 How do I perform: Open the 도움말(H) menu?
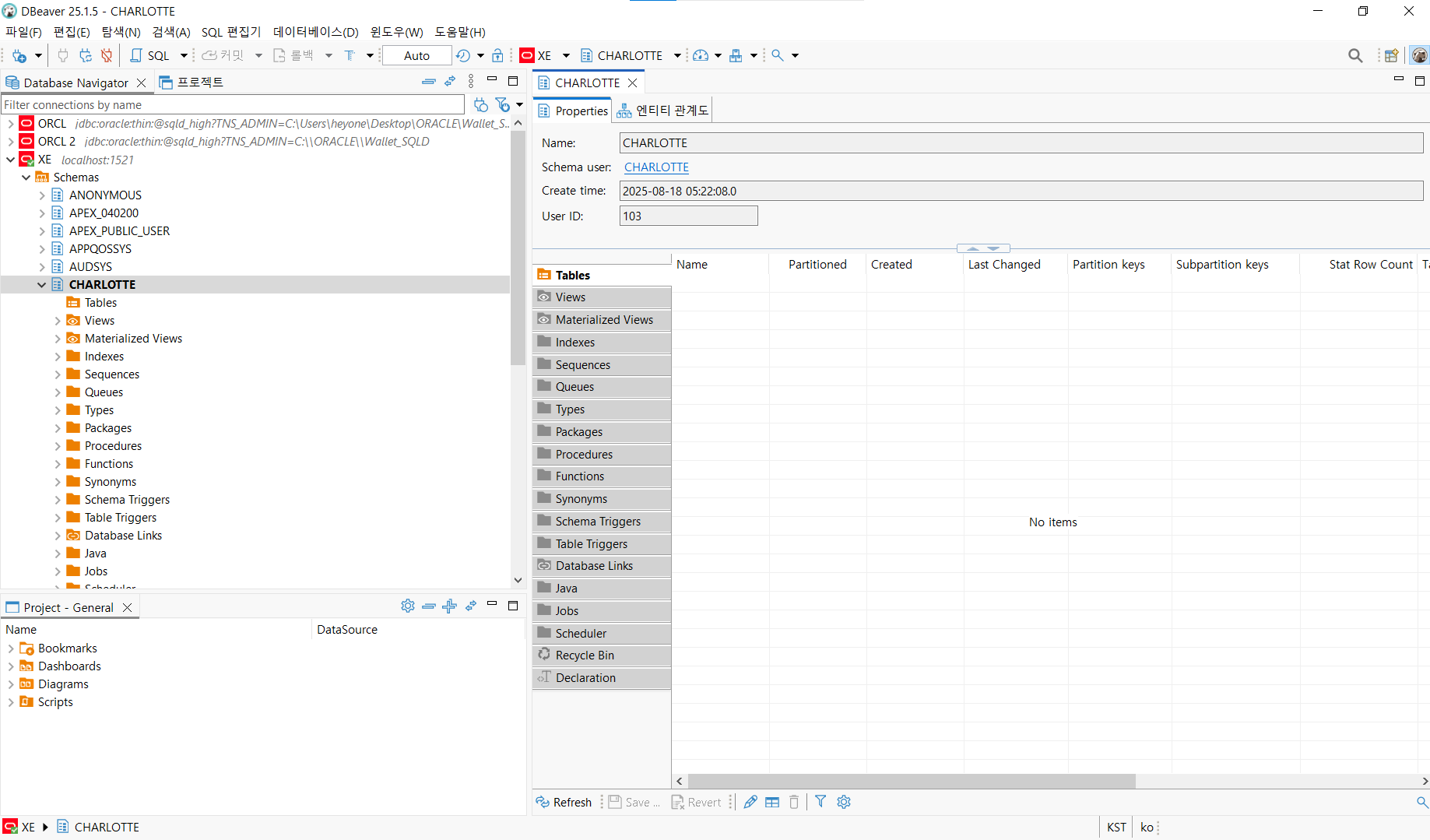pyautogui.click(x=459, y=32)
